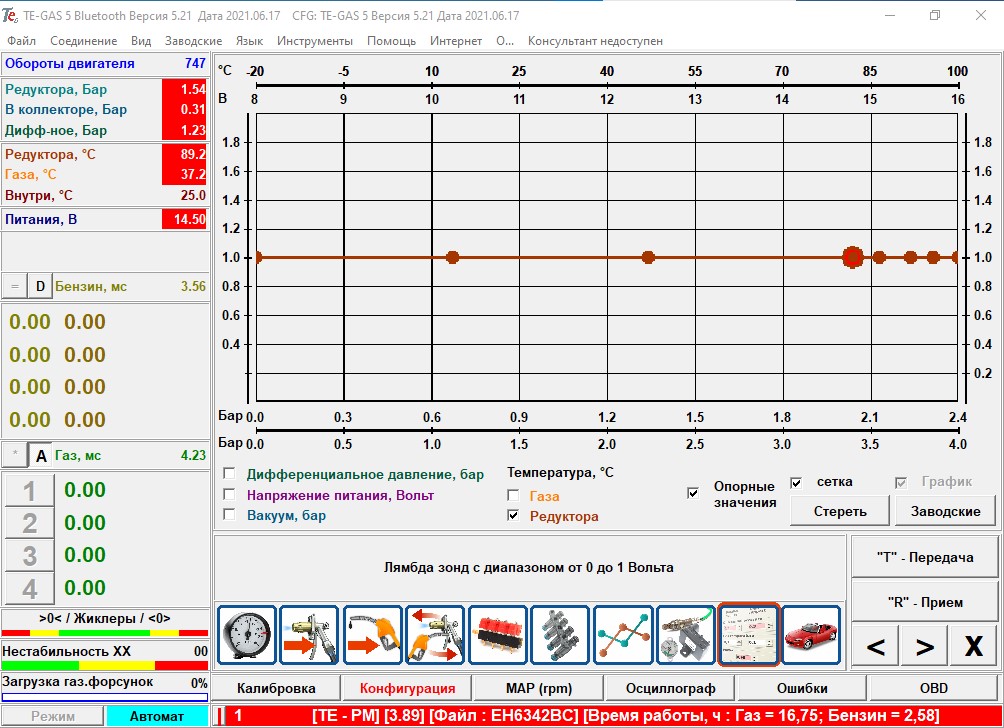Open the О... menu item
Image resolution: width=1004 pixels, height=728 pixels.
pos(505,41)
